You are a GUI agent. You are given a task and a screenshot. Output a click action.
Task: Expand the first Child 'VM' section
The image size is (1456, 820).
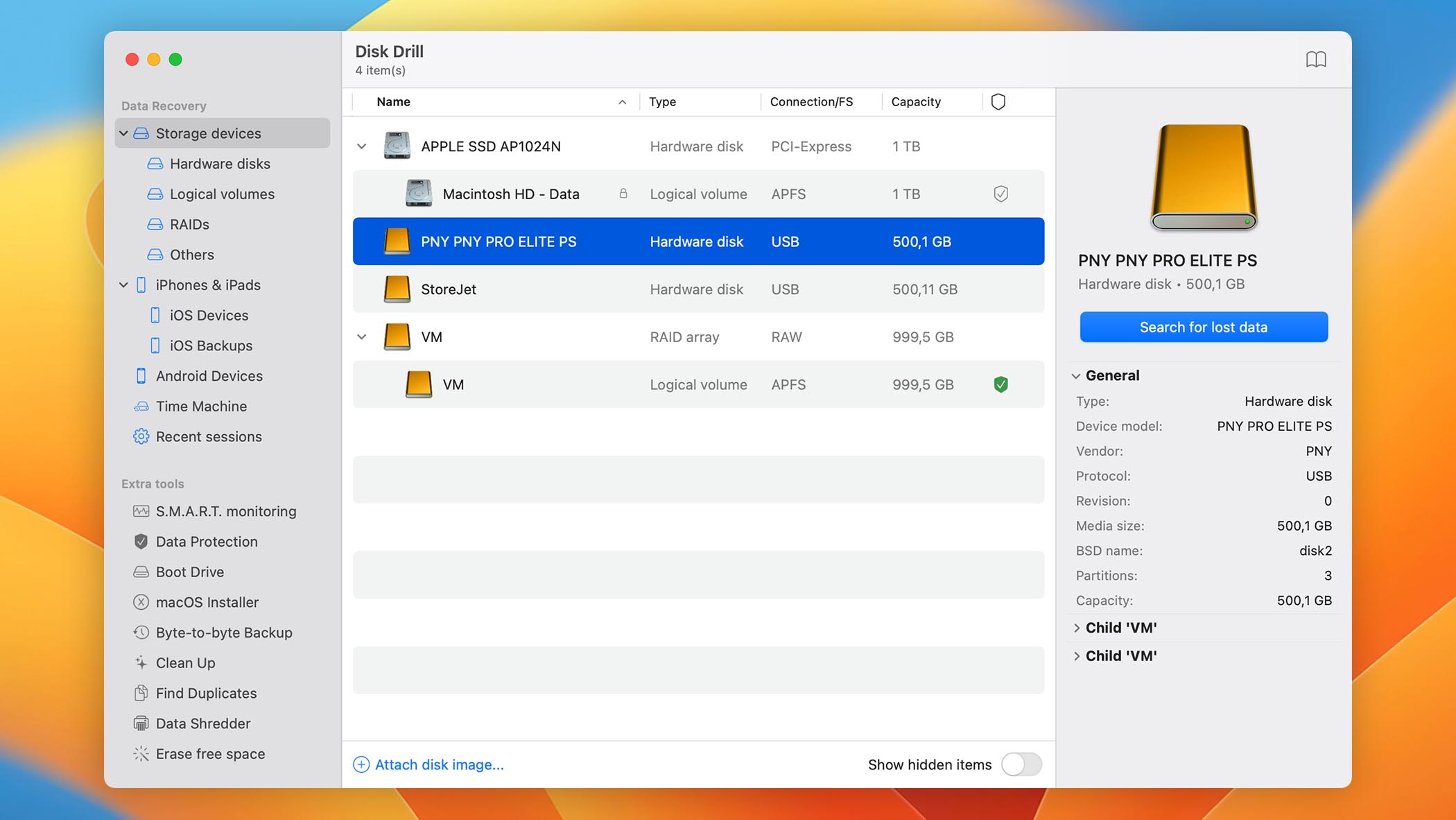tap(1077, 628)
